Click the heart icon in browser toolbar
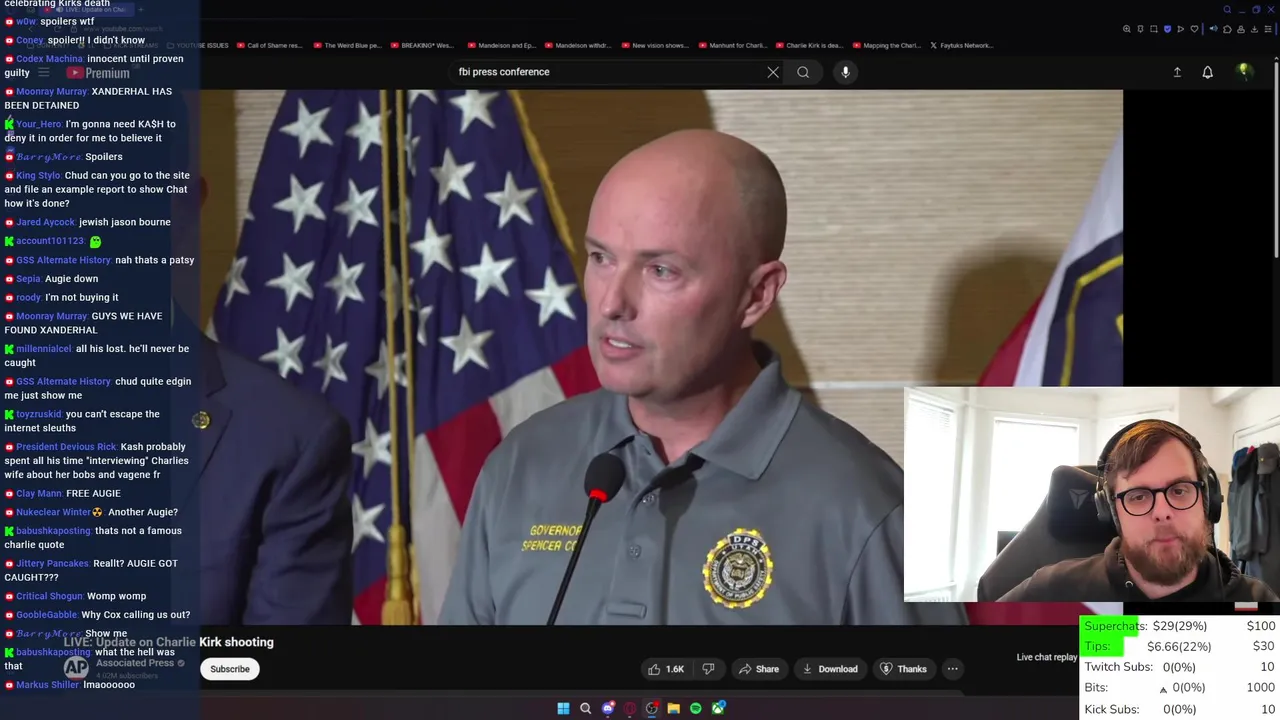The image size is (1280, 720). tap(1192, 29)
